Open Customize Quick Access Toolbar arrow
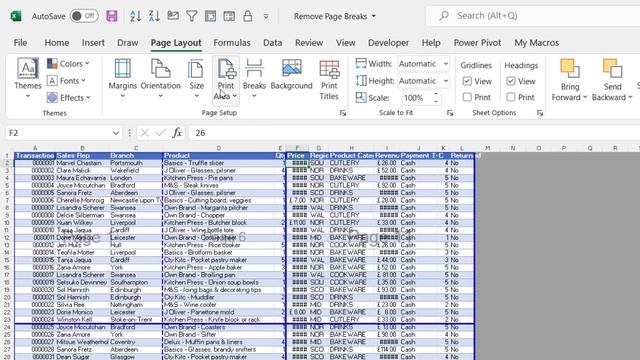 pyautogui.click(x=266, y=16)
